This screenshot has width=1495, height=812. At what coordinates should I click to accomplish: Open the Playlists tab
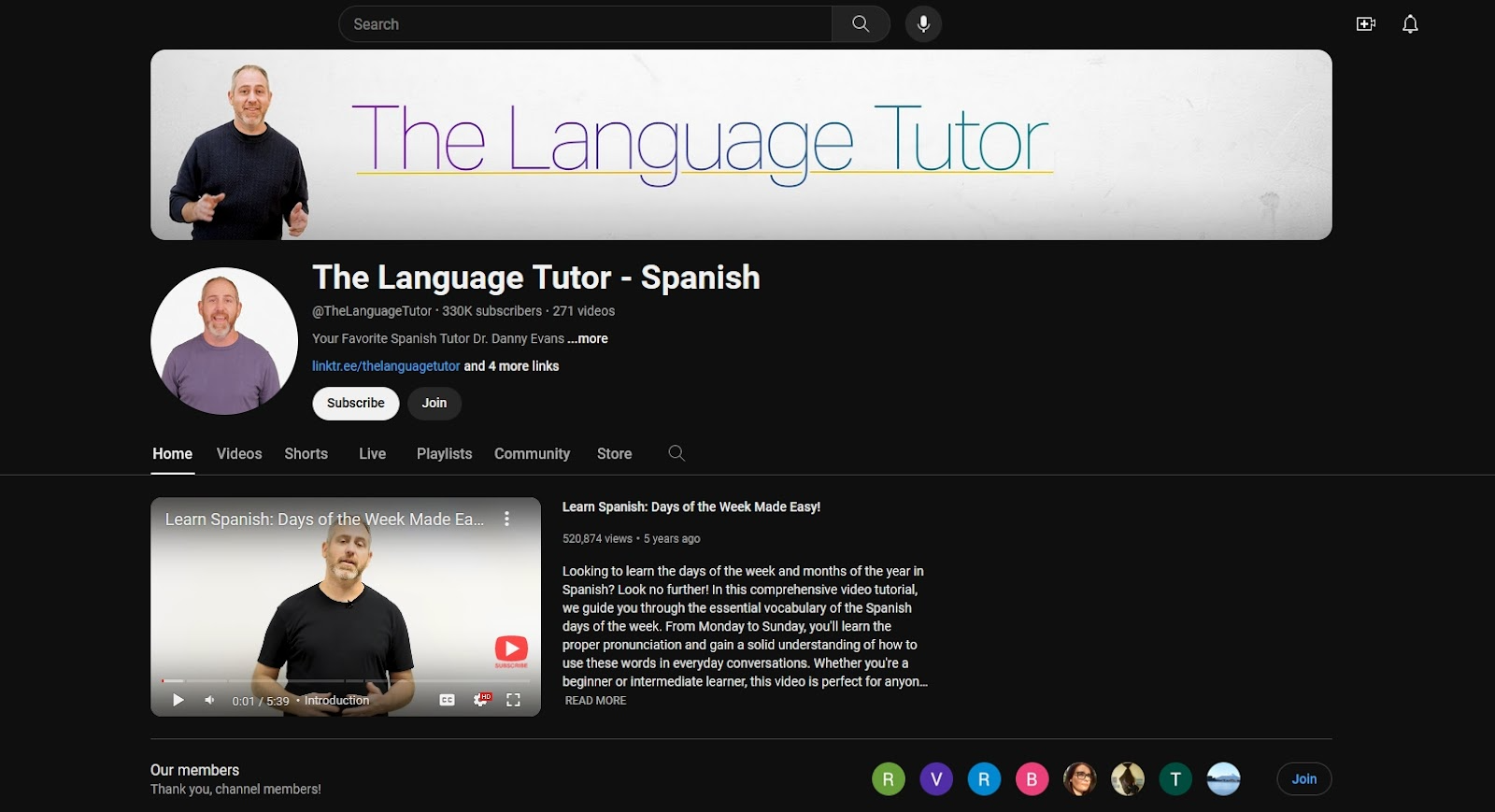click(444, 453)
